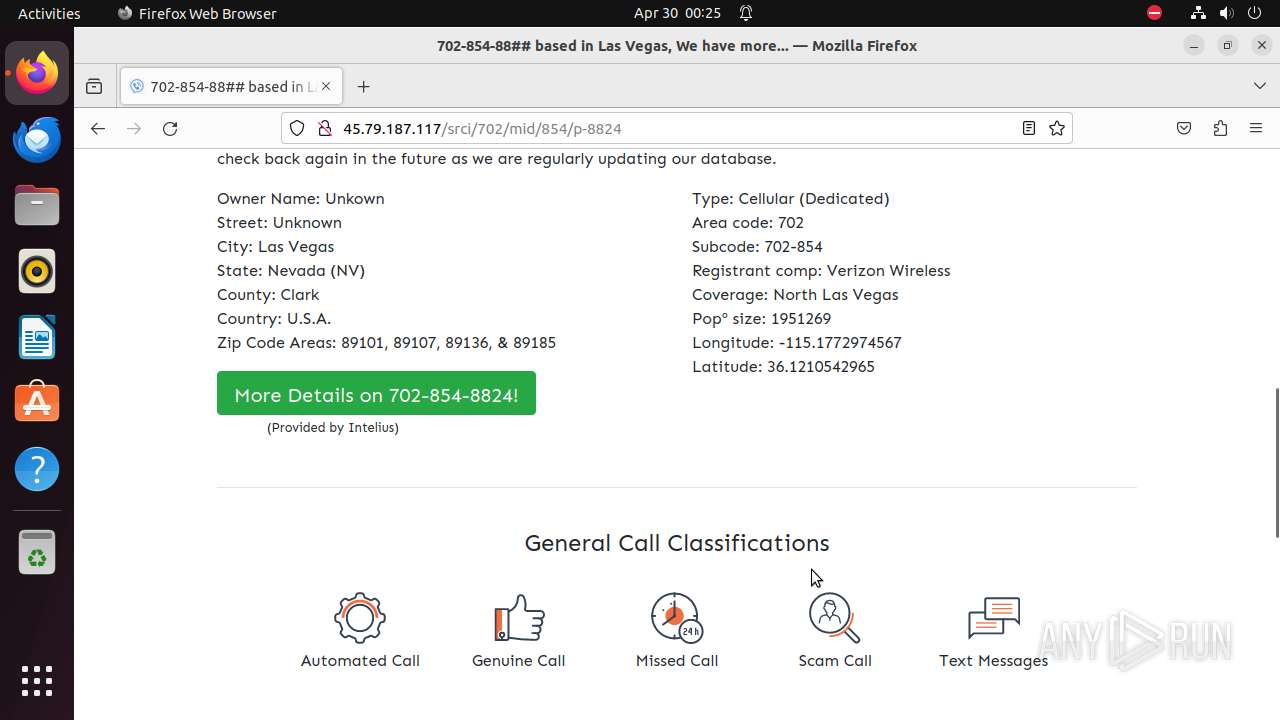
Task: Click the City: Las Vegas text
Action: tap(276, 247)
